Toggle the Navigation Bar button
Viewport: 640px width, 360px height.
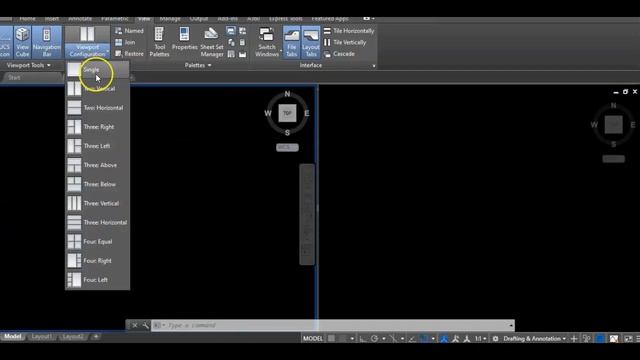coord(47,42)
